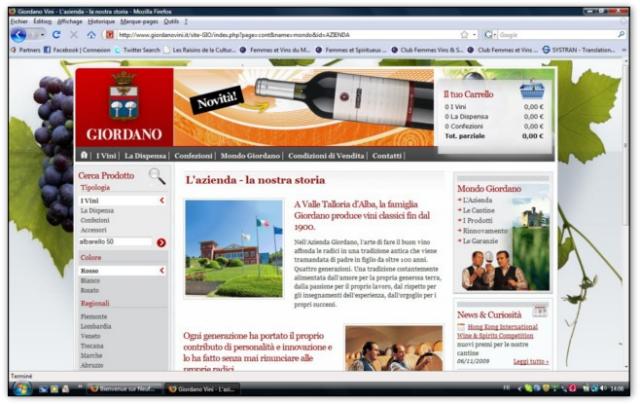Open the Affichage menu
640x404 pixels.
70,21
